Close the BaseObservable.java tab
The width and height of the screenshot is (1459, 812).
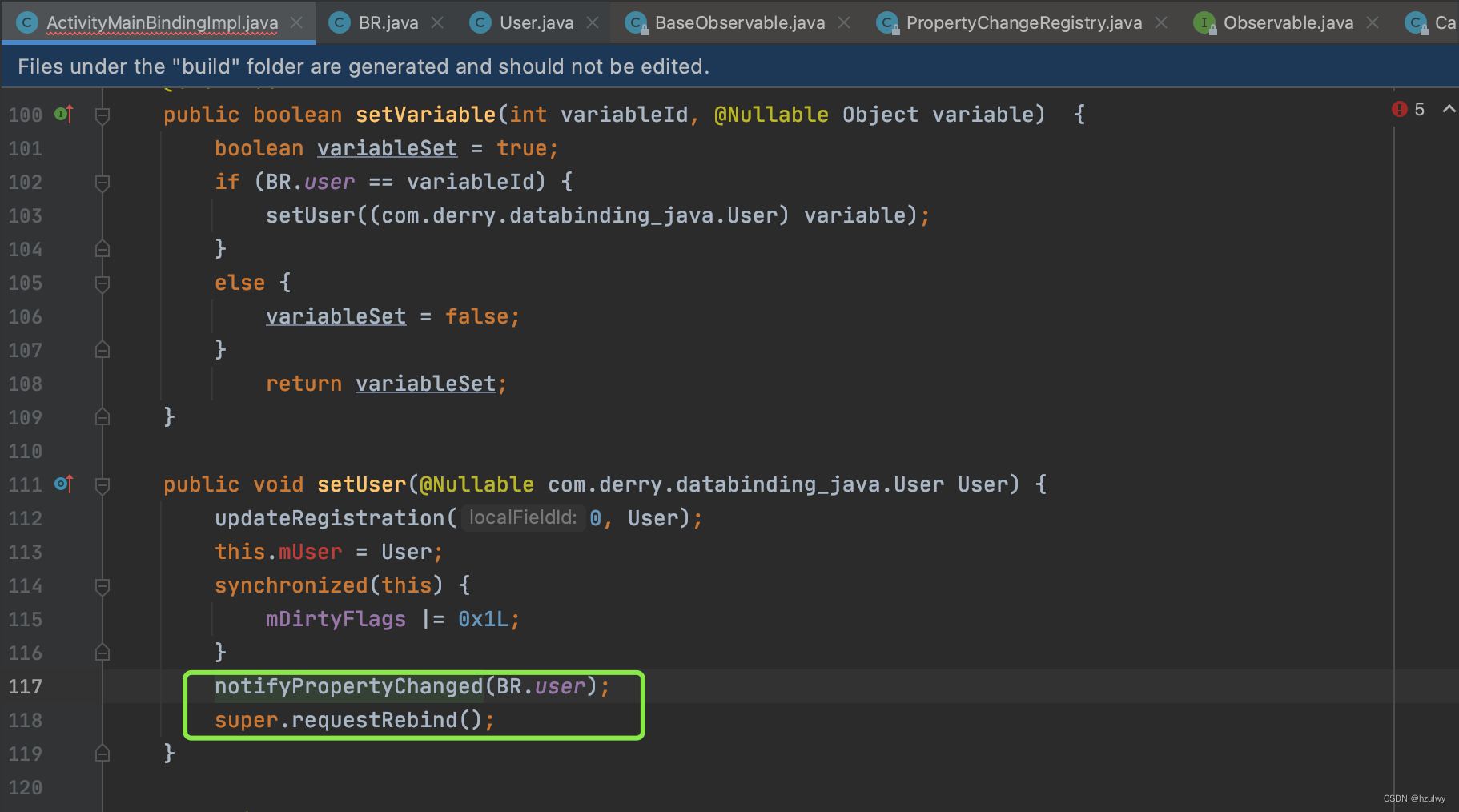[844, 22]
